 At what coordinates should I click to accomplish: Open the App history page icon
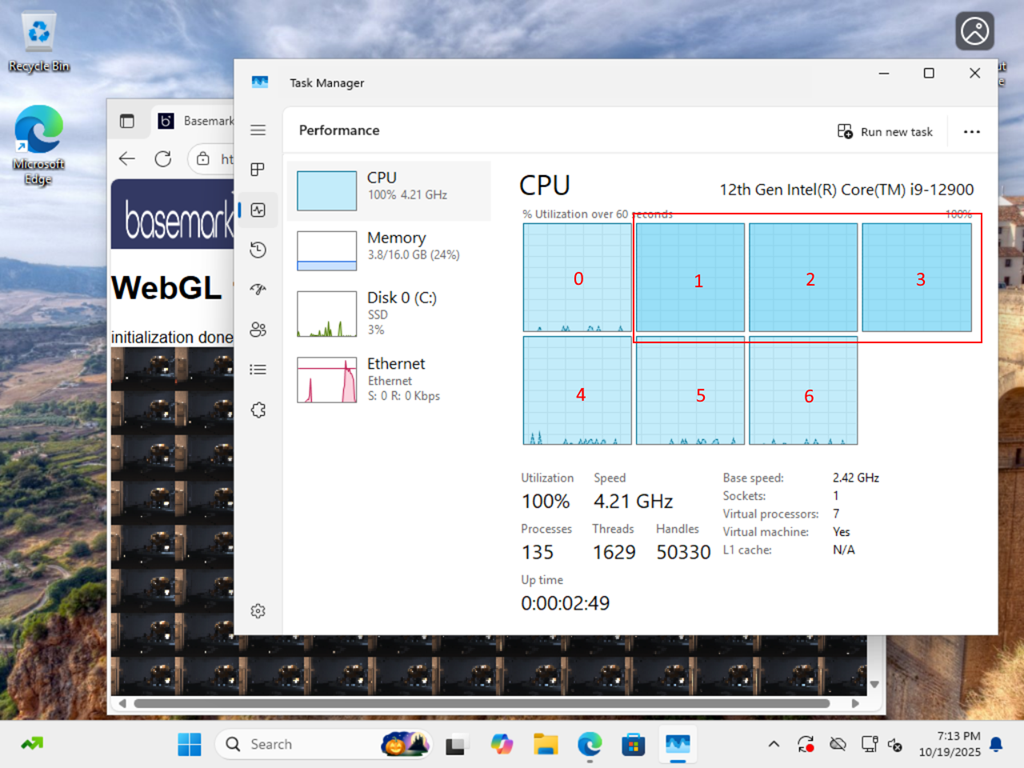pos(258,250)
